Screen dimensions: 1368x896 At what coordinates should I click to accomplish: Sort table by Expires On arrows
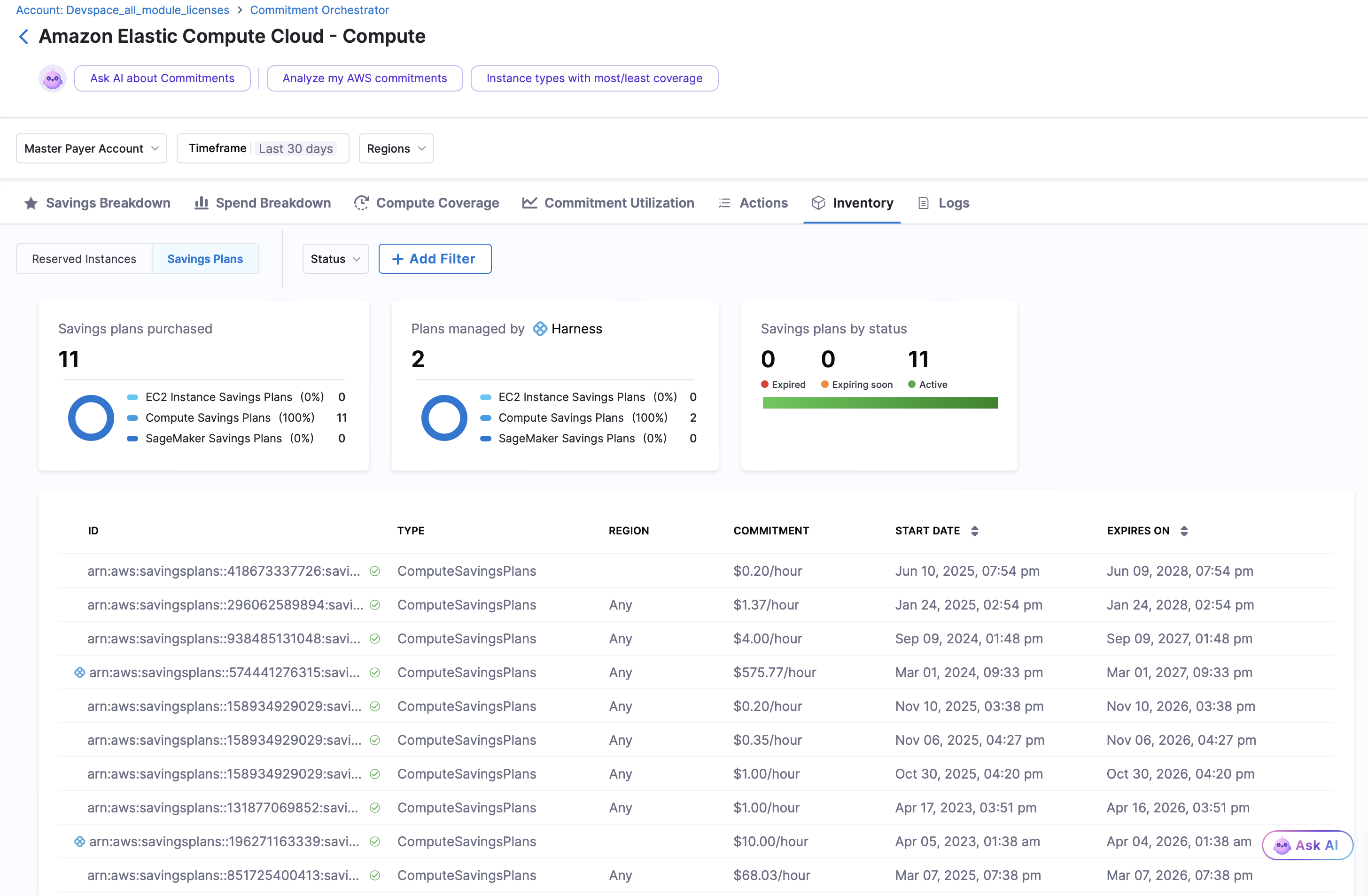click(1184, 531)
